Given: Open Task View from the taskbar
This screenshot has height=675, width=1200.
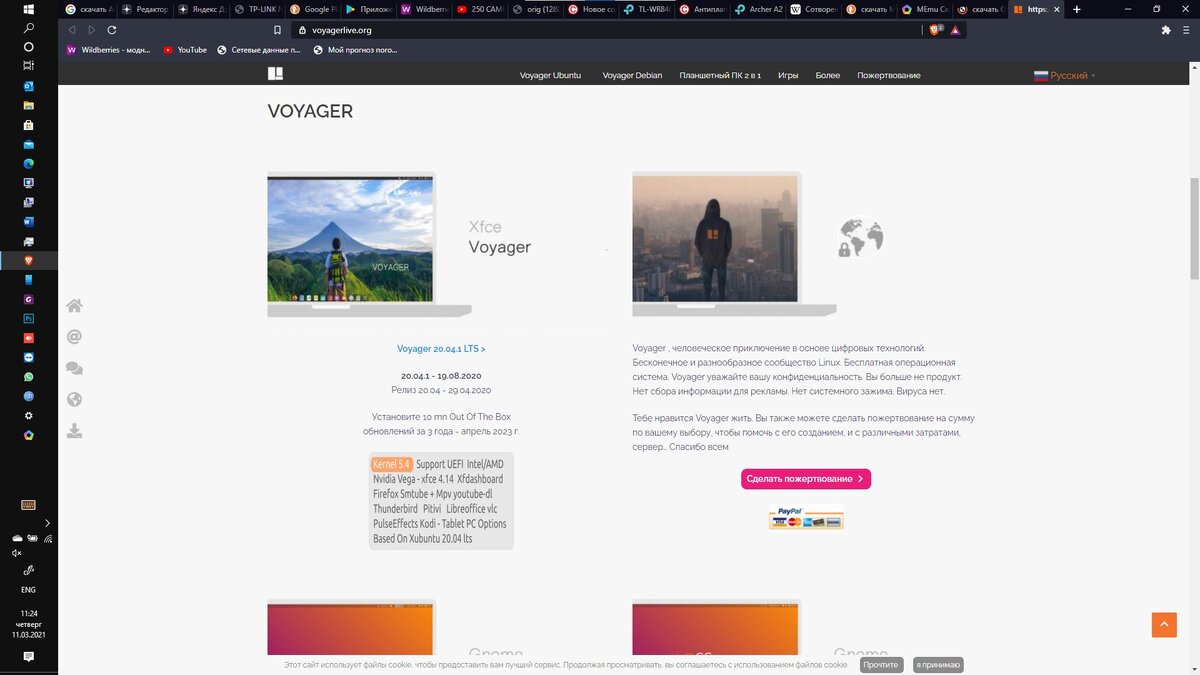Looking at the screenshot, I should click(x=28, y=66).
